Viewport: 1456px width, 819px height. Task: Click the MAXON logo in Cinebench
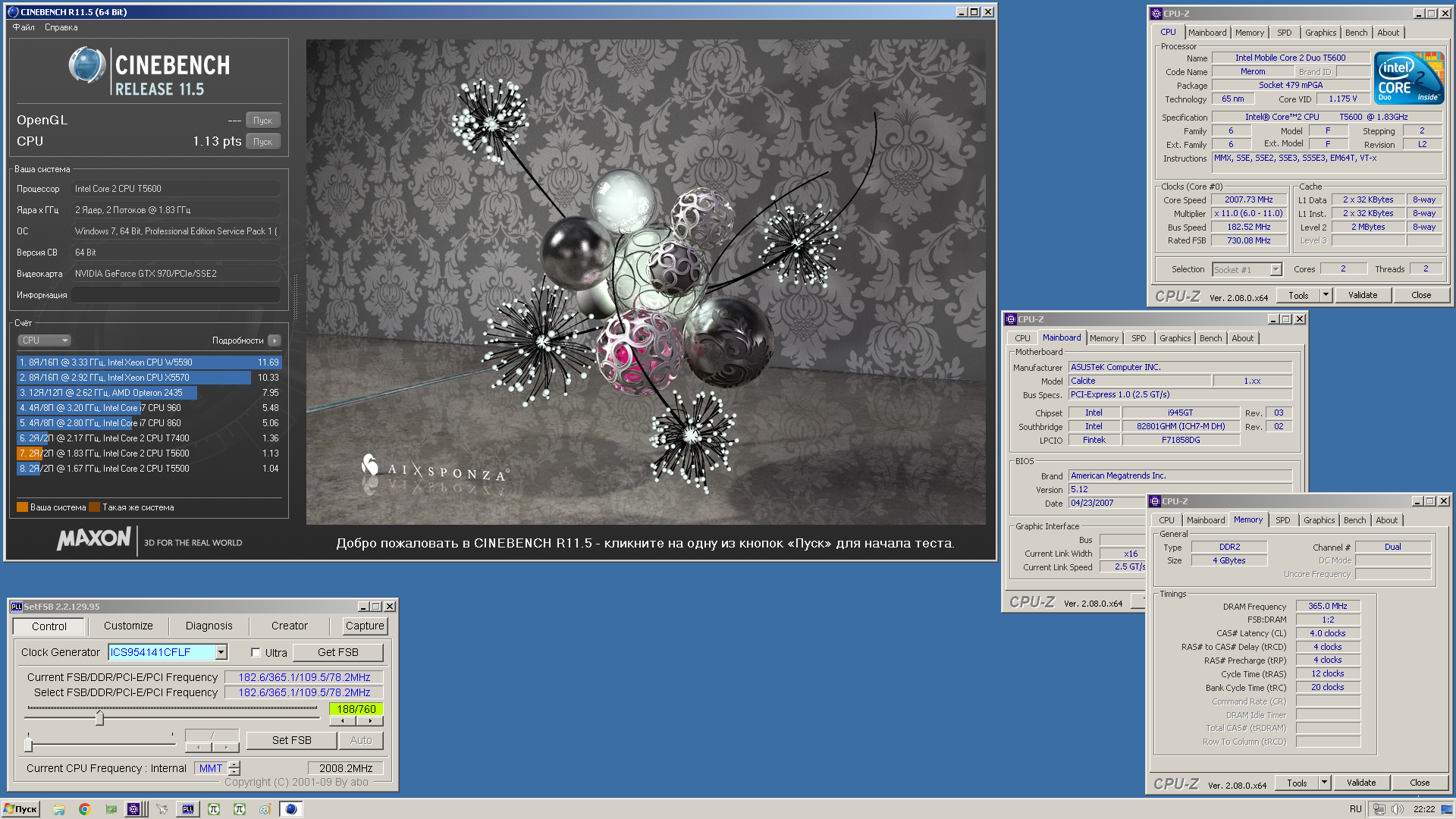click(x=94, y=539)
